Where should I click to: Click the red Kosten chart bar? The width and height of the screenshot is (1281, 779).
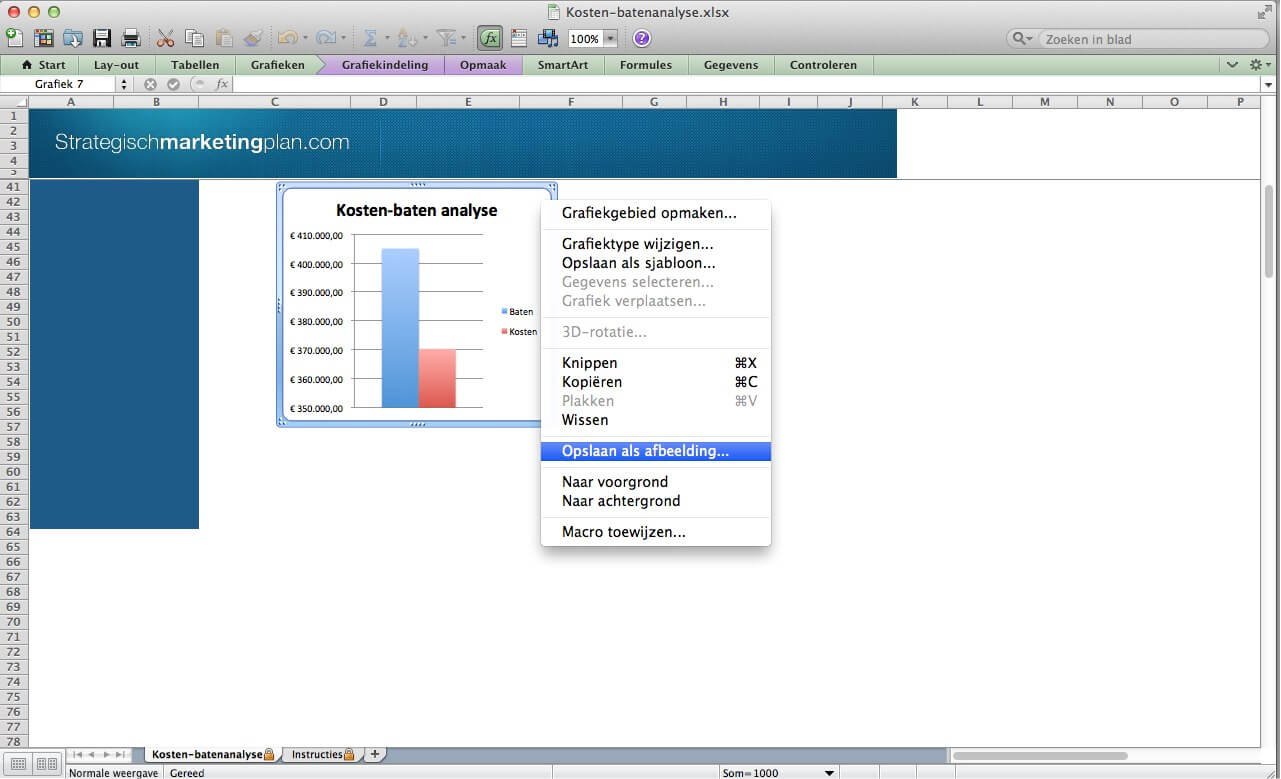[437, 378]
